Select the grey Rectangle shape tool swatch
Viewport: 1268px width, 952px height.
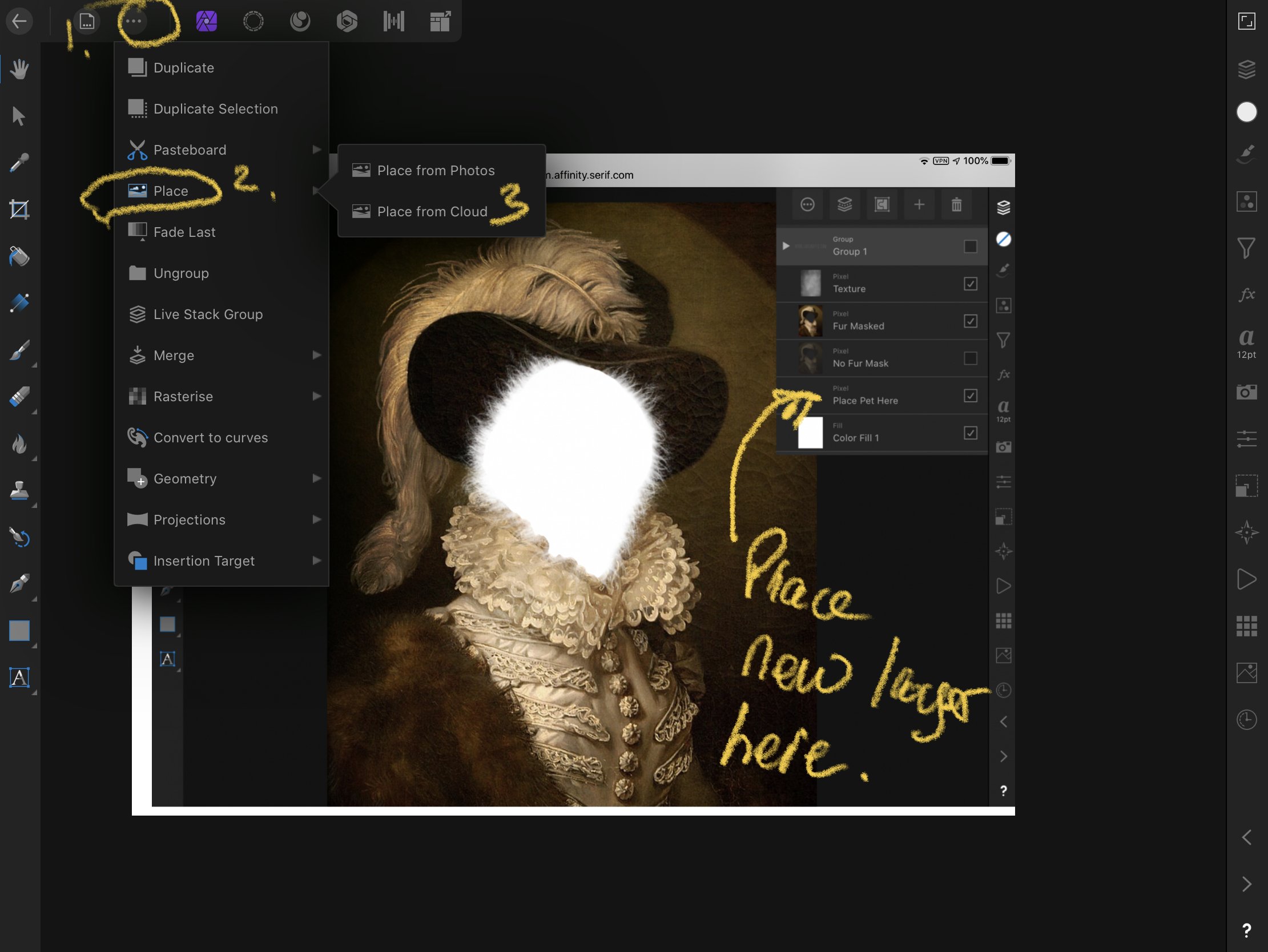click(x=19, y=631)
